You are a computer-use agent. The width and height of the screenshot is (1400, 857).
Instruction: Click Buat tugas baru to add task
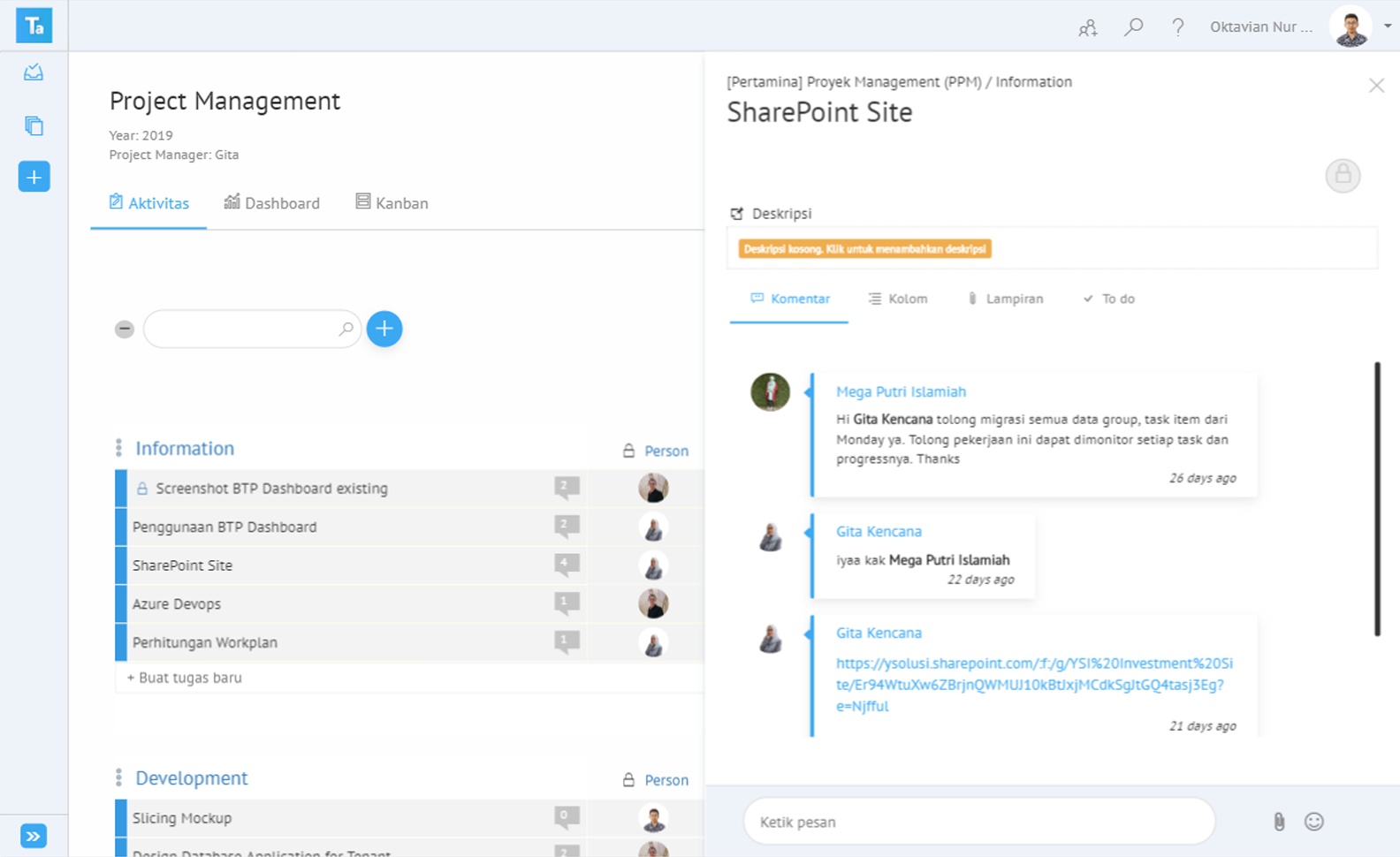[185, 678]
